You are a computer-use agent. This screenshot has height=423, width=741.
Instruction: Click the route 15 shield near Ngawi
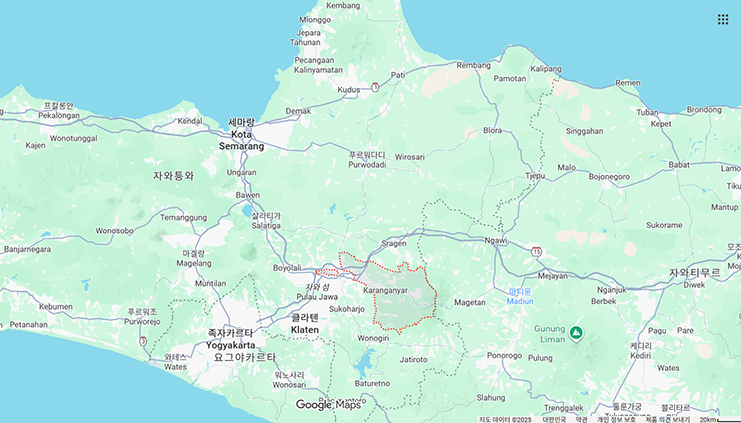(536, 252)
